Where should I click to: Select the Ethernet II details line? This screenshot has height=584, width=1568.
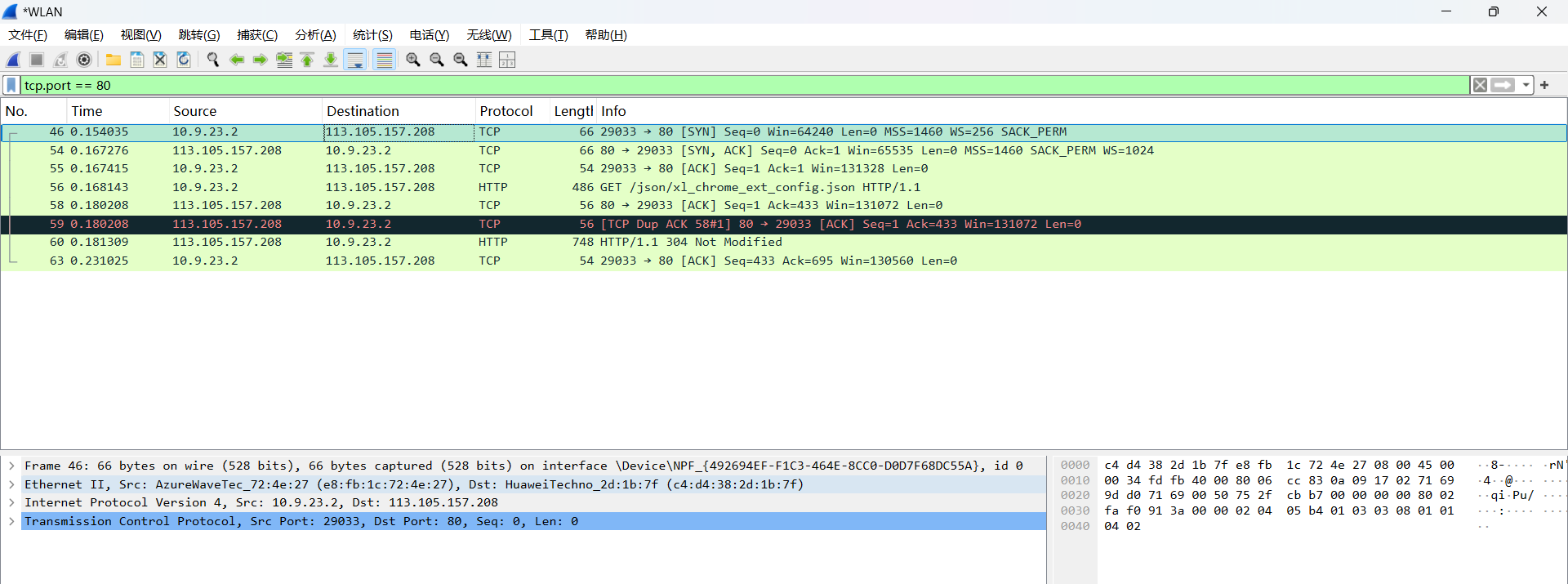(x=533, y=484)
